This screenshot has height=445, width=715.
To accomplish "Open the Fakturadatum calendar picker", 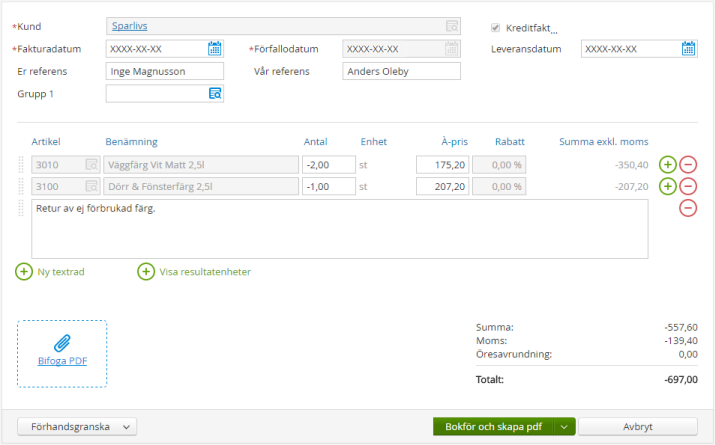I will (214, 48).
